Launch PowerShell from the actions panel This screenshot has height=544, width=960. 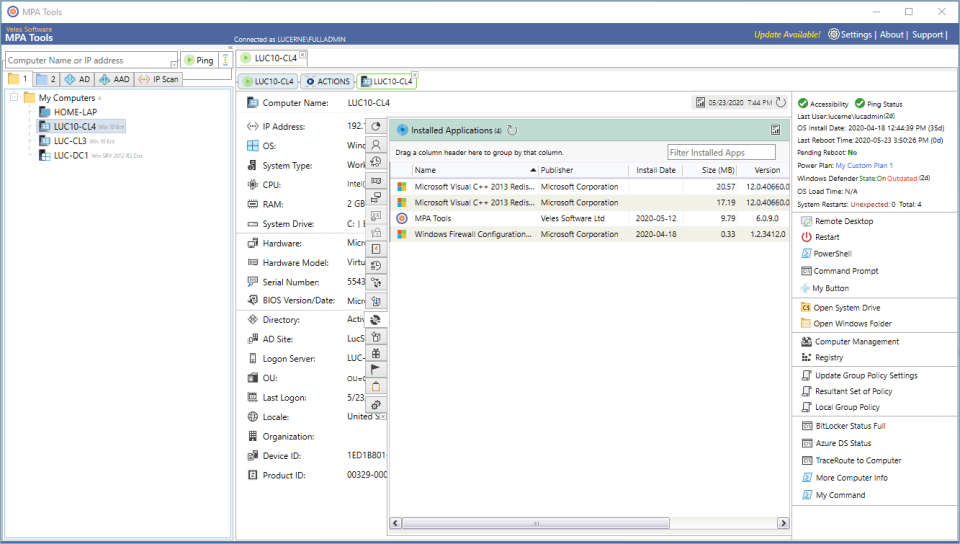point(832,254)
